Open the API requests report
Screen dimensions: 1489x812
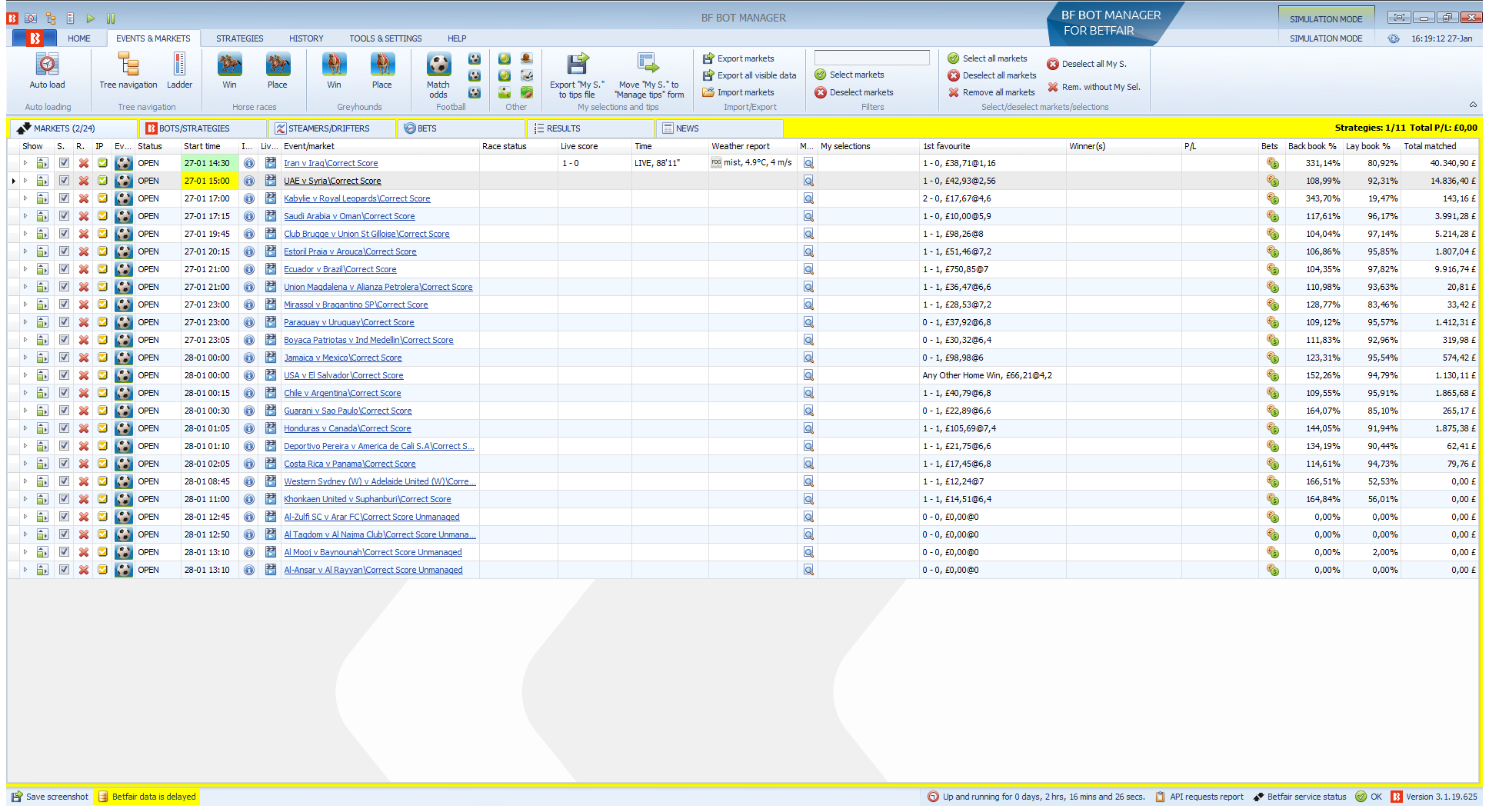pyautogui.click(x=1199, y=797)
